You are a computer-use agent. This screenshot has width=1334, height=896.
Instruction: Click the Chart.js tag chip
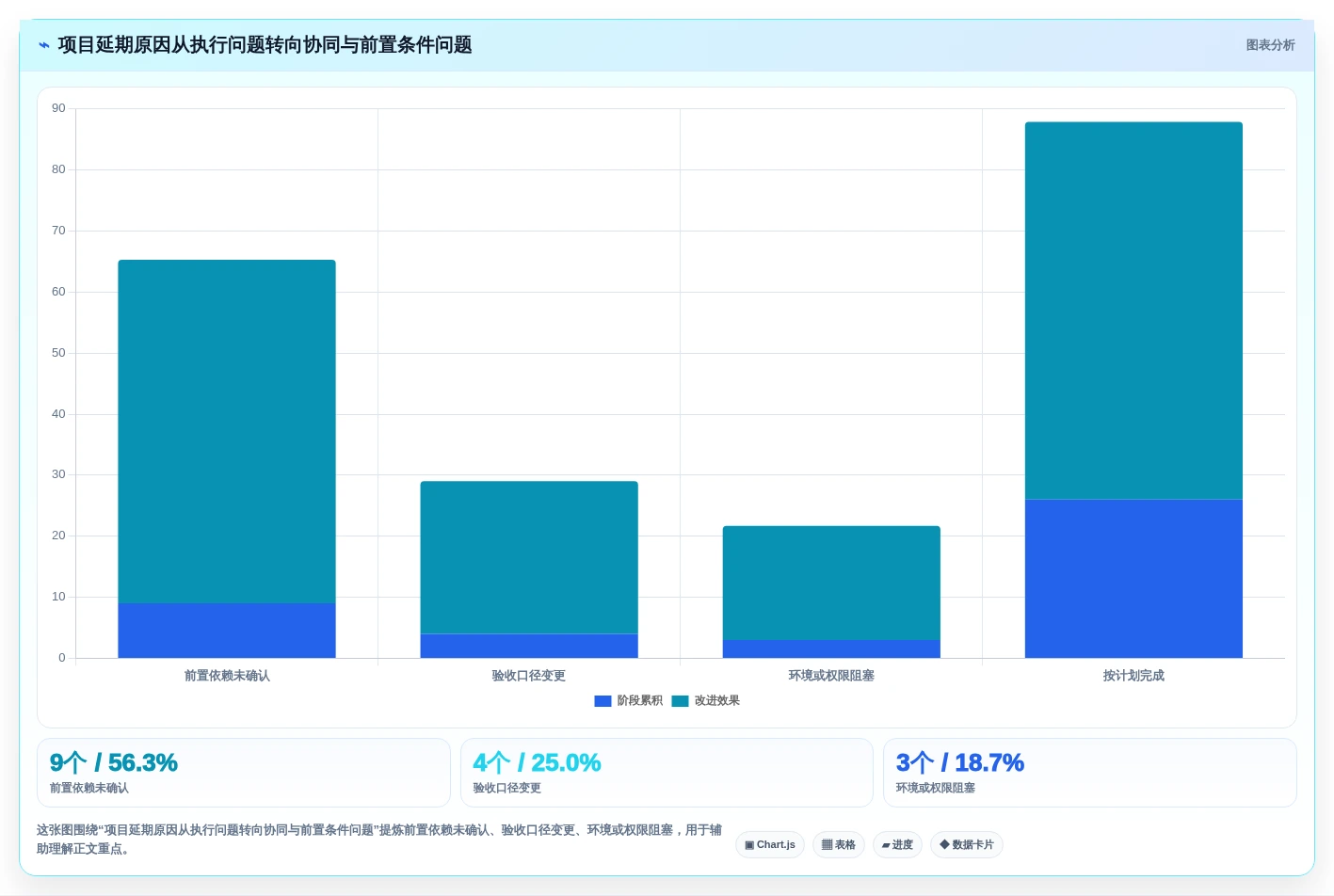tap(770, 844)
